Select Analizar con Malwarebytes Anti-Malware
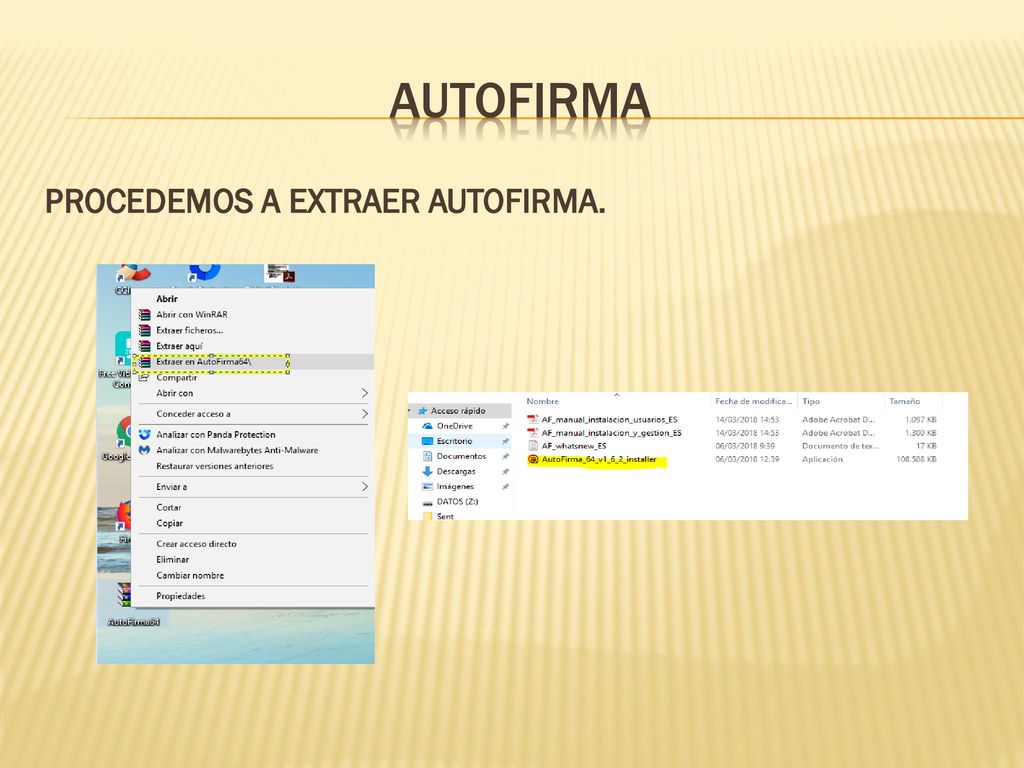Viewport: 1024px width, 768px height. point(237,450)
